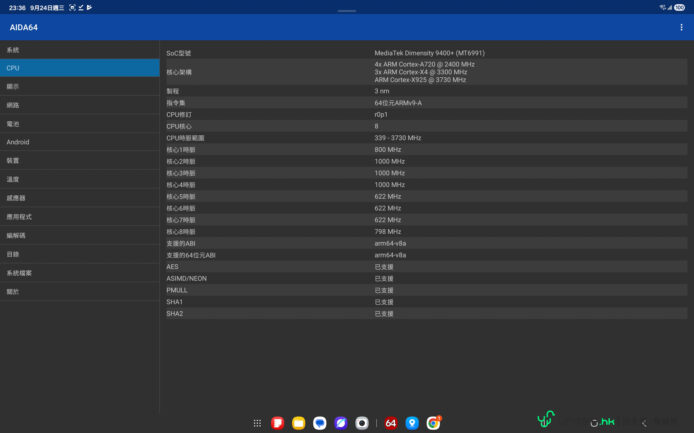Show the 溫度 page
Viewport: 694px width, 433px height.
click(80, 179)
